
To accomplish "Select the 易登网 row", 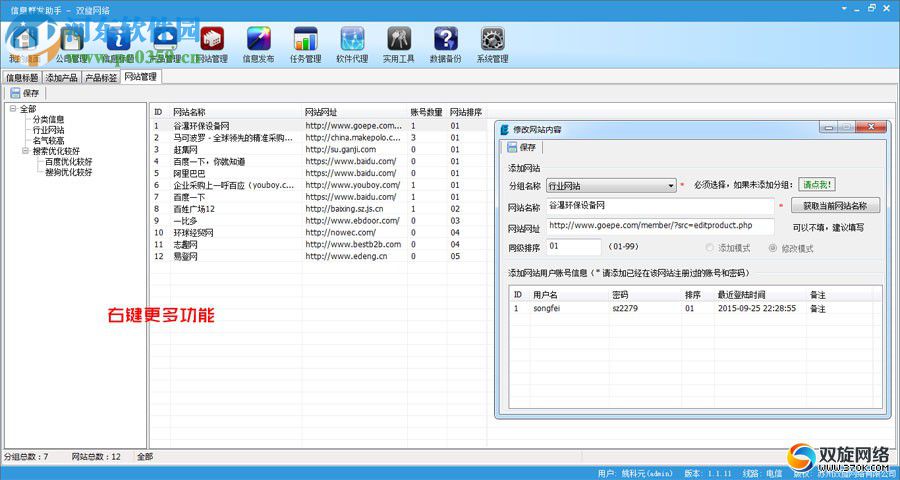I will pyautogui.click(x=319, y=256).
